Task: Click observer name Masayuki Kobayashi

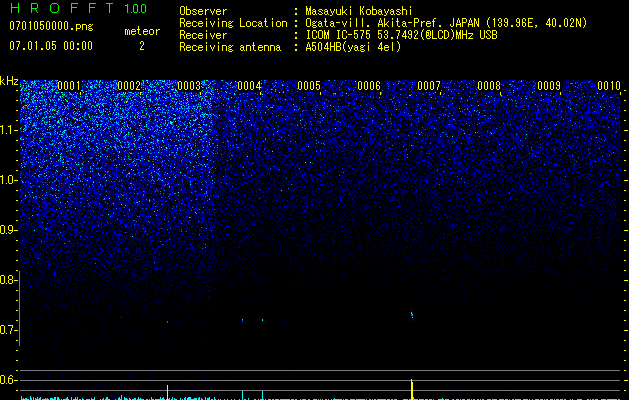Action: pos(359,11)
